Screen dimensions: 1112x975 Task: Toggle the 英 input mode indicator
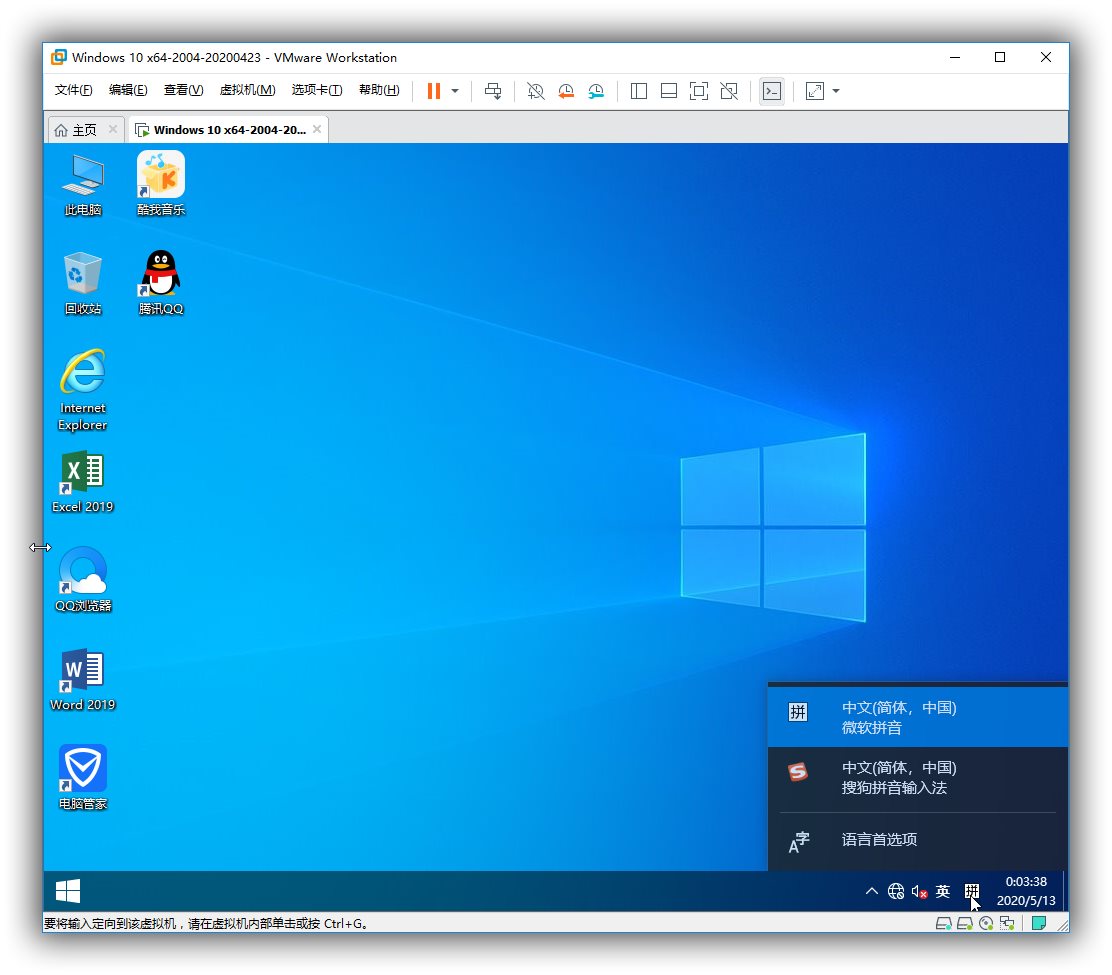pos(943,891)
